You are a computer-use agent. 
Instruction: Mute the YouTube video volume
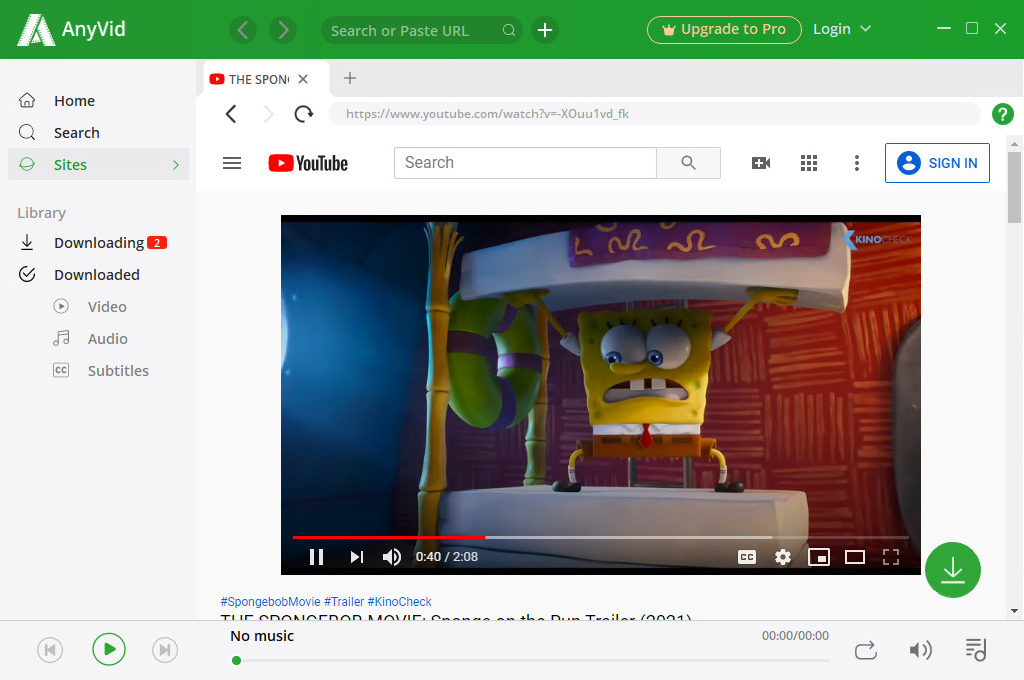(392, 557)
